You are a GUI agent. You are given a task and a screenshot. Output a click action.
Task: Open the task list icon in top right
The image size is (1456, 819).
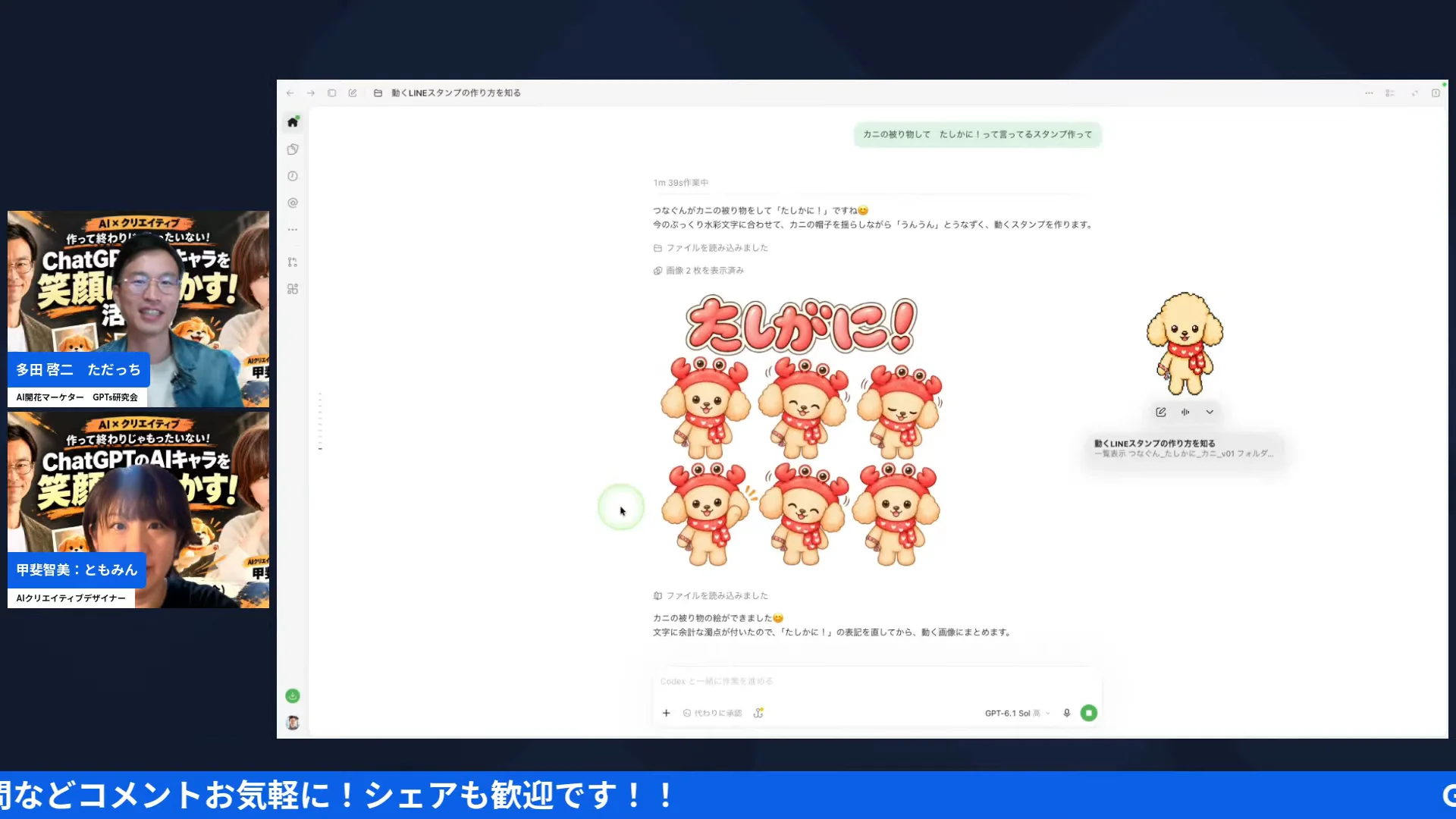tap(1390, 93)
